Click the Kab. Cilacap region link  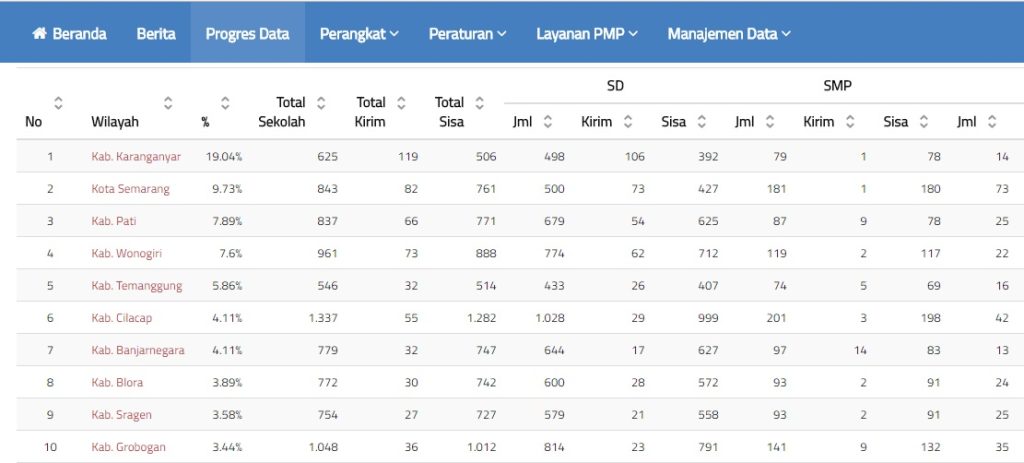pyautogui.click(x=122, y=318)
